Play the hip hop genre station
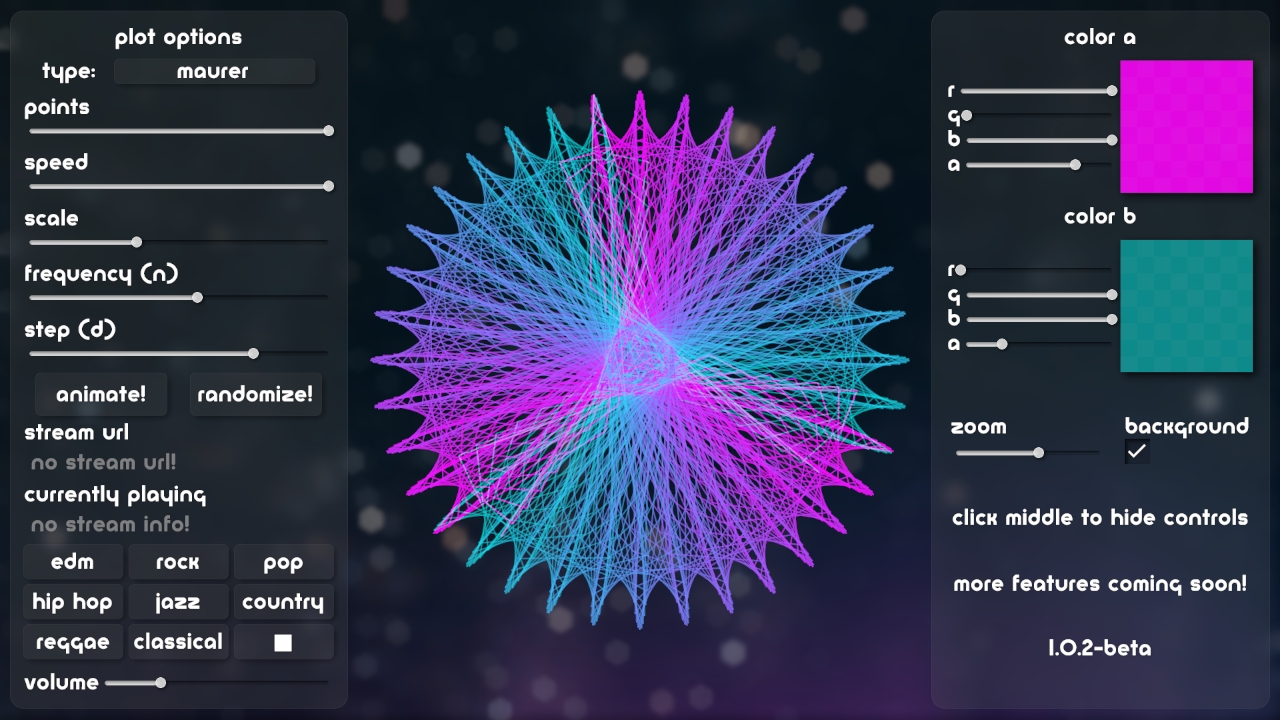Viewport: 1280px width, 720px height. 73,602
